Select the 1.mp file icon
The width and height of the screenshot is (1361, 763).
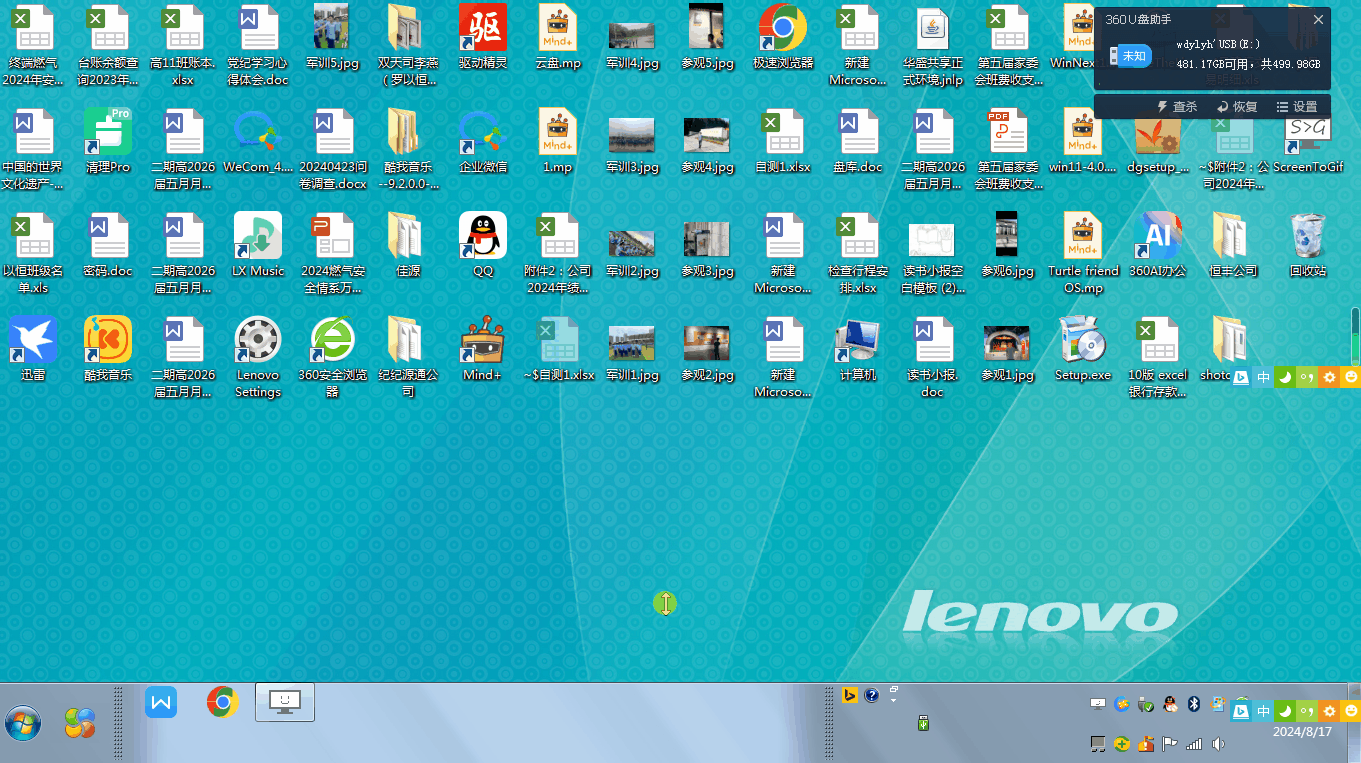558,141
